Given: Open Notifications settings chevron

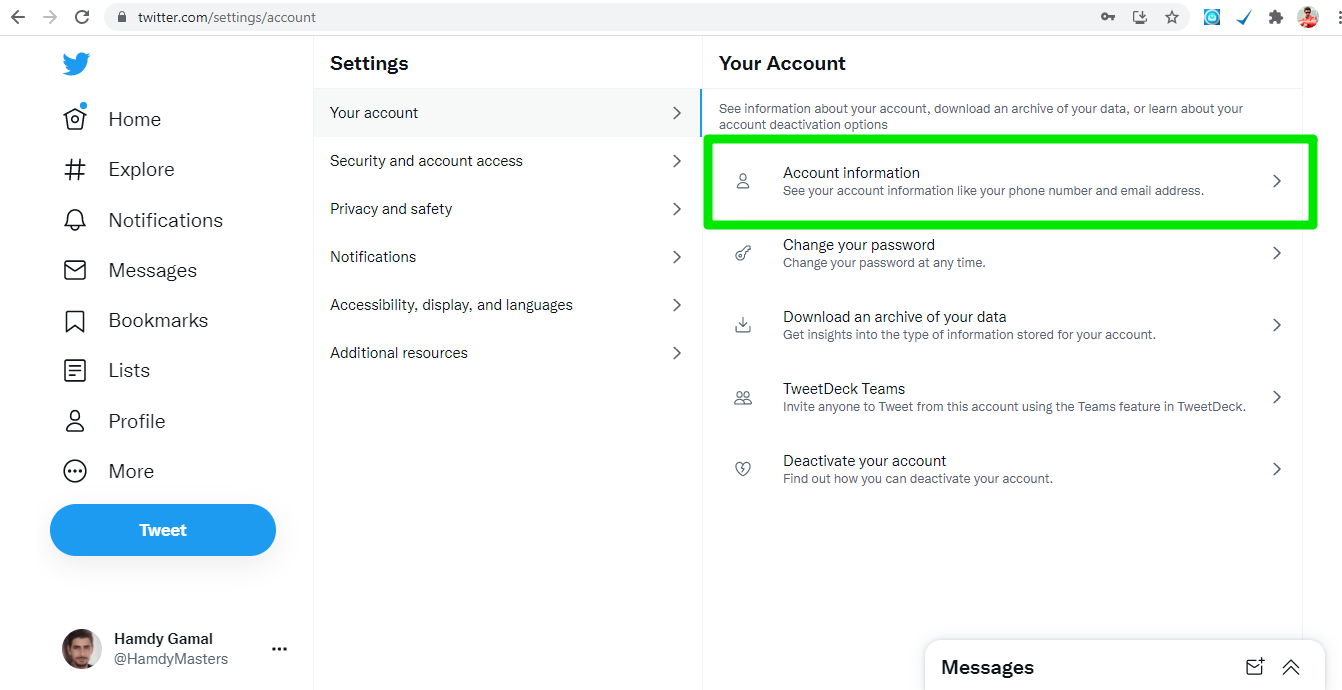Looking at the screenshot, I should pyautogui.click(x=677, y=257).
